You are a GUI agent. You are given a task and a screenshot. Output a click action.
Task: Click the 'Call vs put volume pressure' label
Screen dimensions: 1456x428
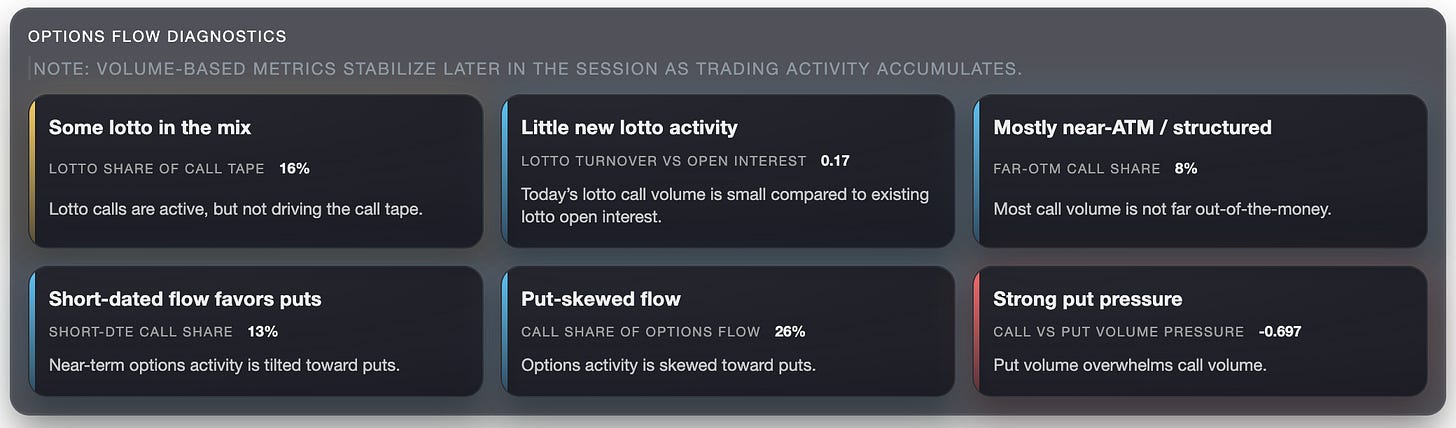pyautogui.click(x=1119, y=331)
